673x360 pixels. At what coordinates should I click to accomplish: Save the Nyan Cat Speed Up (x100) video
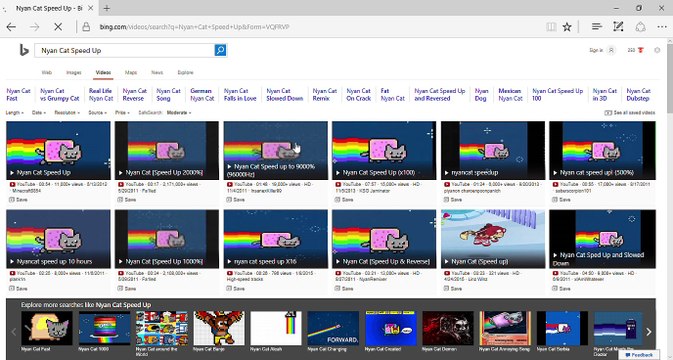click(x=344, y=200)
